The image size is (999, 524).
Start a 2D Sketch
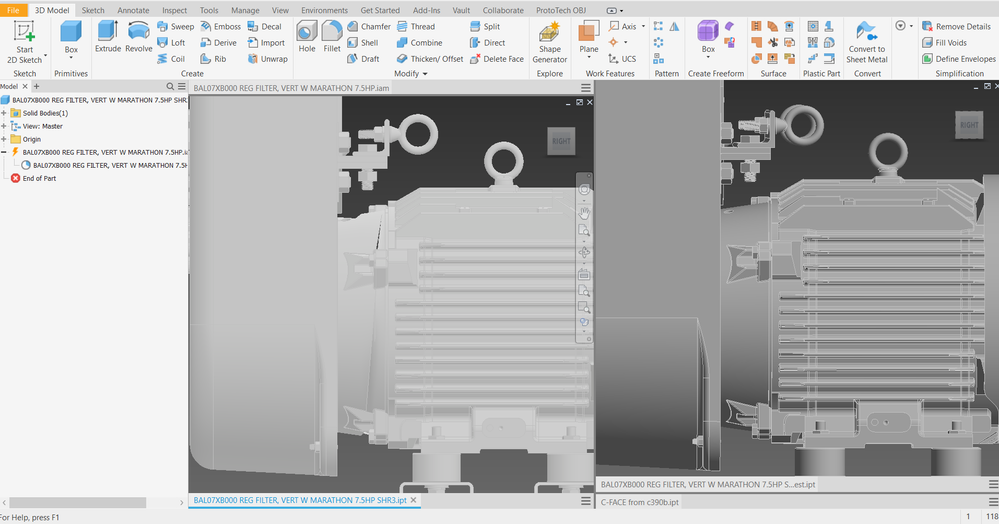pos(24,42)
